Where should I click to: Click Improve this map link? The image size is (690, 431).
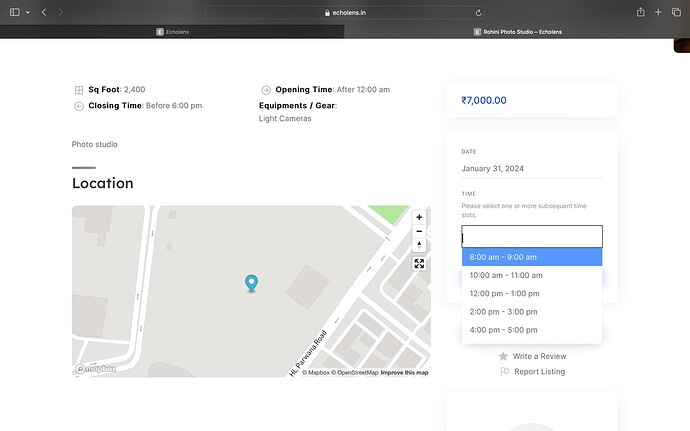(x=404, y=372)
